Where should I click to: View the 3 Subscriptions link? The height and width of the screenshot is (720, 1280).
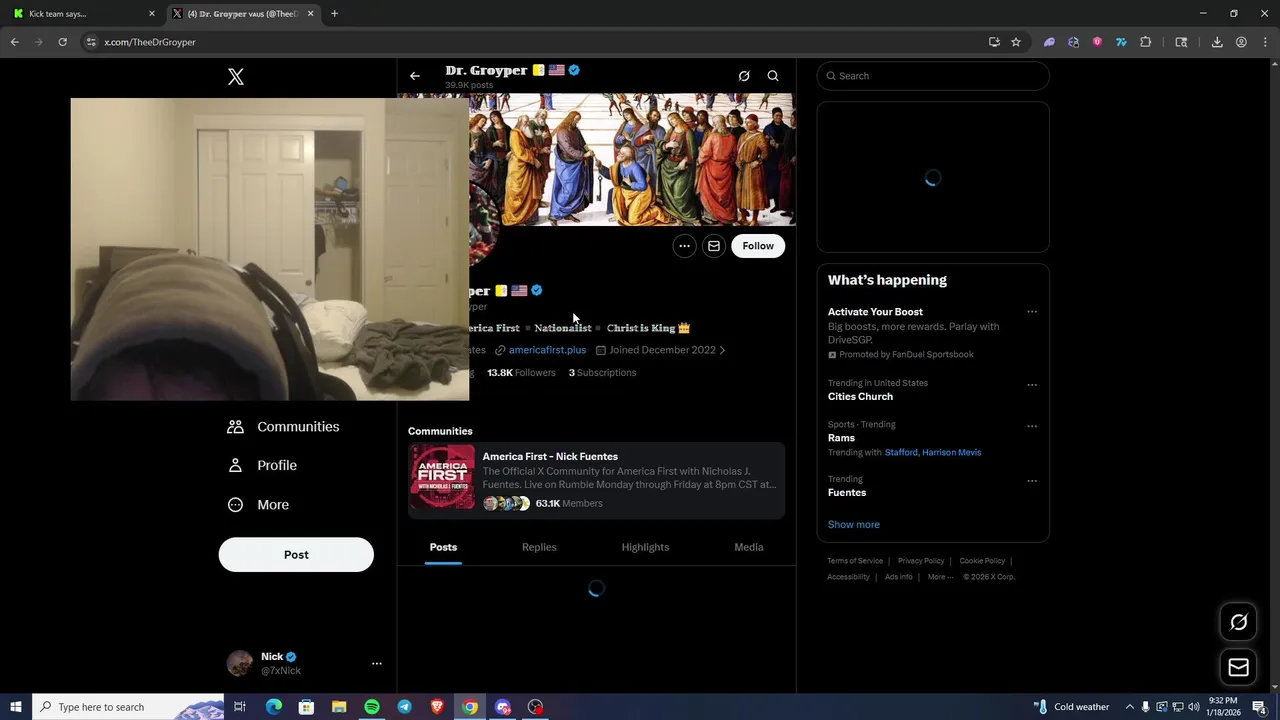602,373
